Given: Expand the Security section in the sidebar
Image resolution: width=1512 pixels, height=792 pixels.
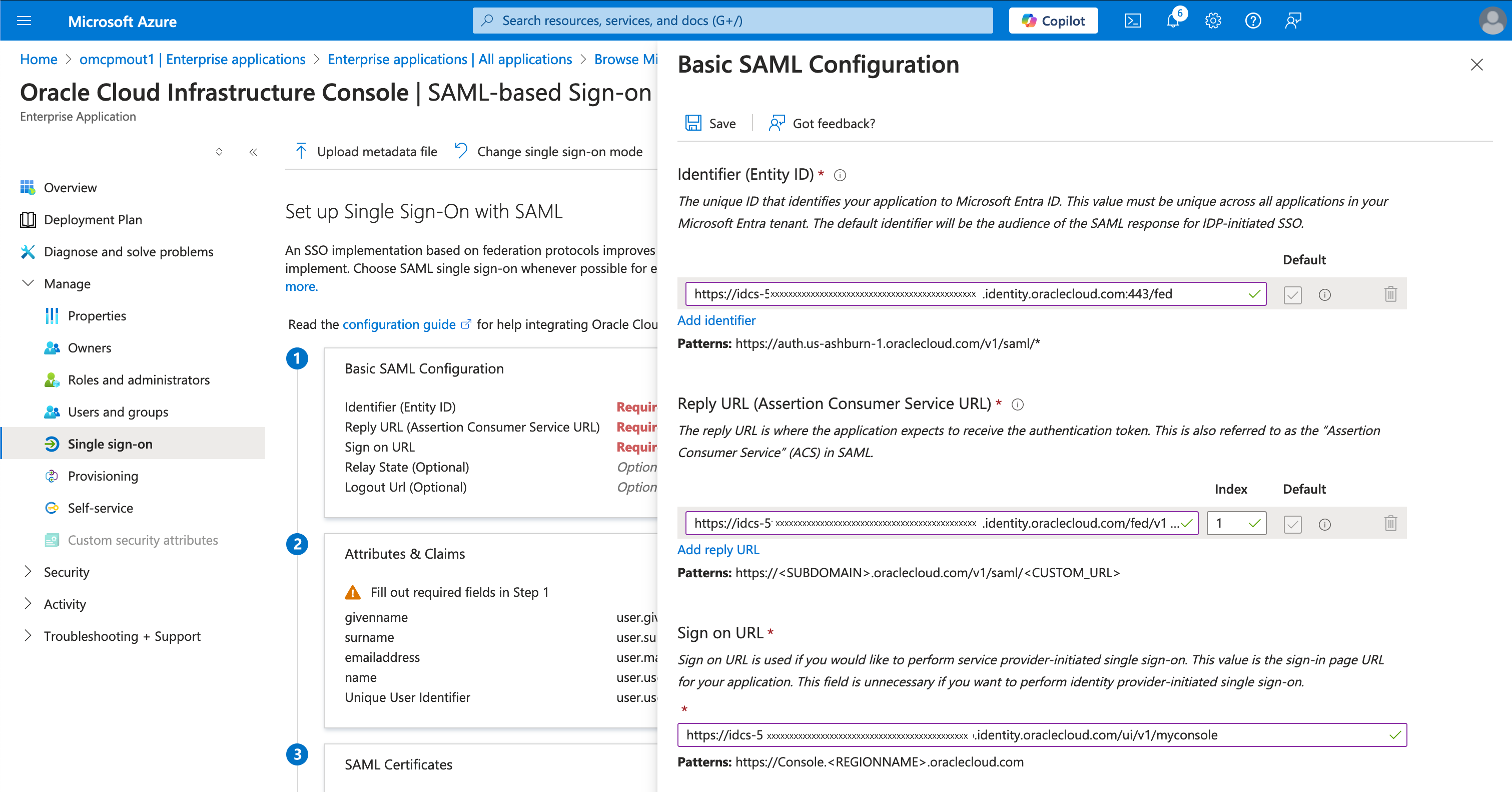Looking at the screenshot, I should coord(67,571).
